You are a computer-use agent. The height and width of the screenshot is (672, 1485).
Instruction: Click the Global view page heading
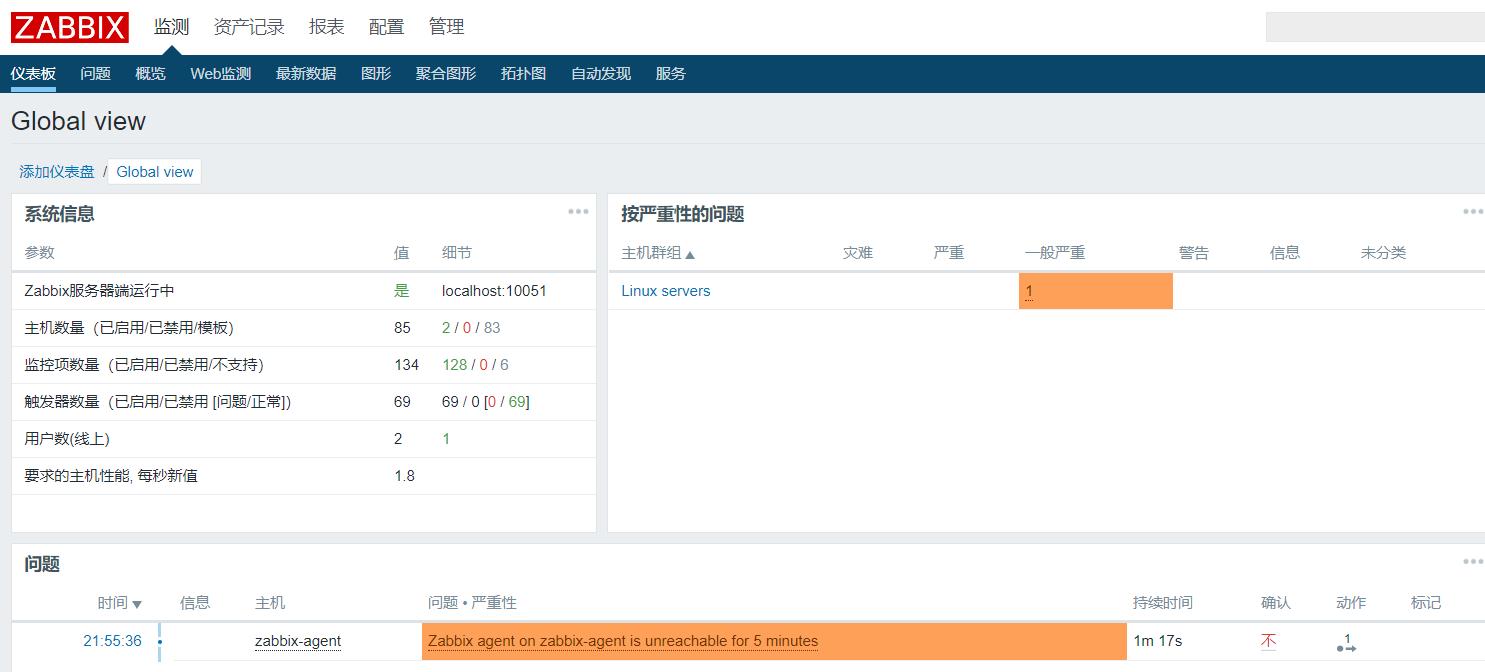(x=78, y=121)
